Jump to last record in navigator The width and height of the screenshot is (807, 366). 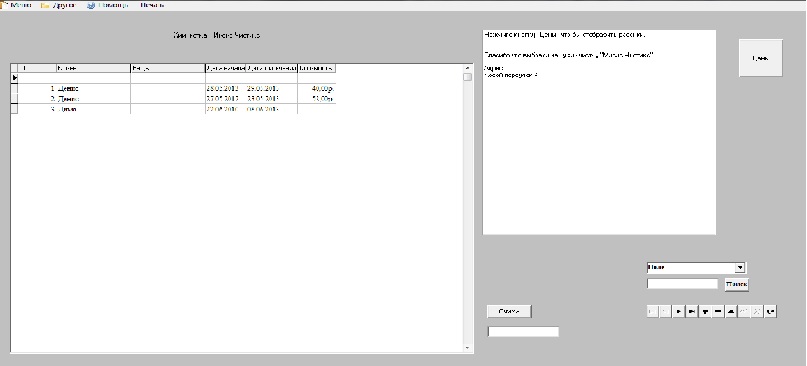click(692, 311)
